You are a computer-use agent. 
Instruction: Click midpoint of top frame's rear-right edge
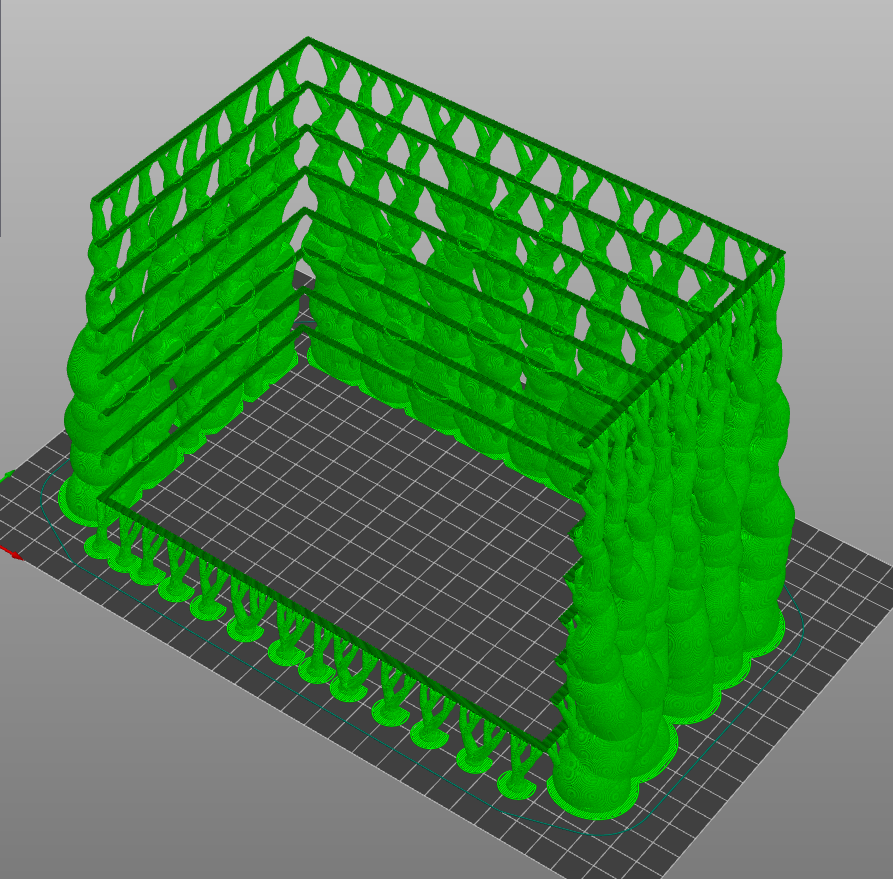(x=545, y=150)
